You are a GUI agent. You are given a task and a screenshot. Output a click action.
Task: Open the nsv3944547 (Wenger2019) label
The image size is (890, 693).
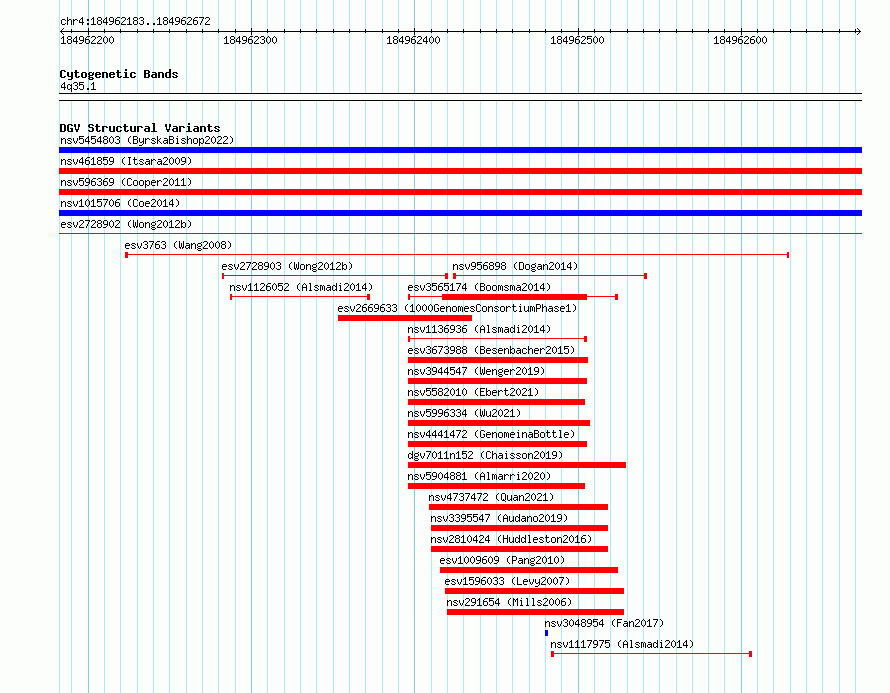(x=476, y=371)
